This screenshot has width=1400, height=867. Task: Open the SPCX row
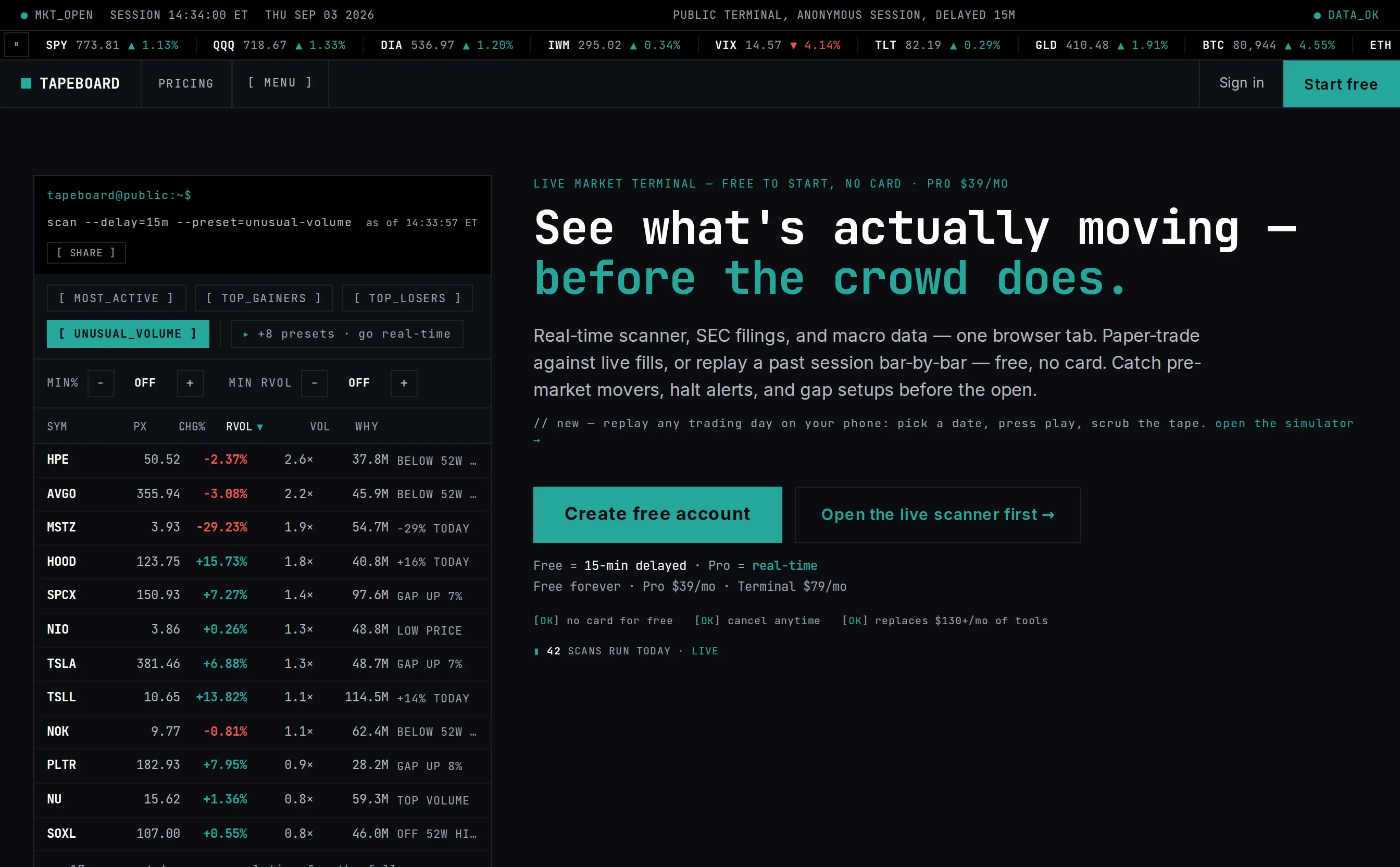tap(262, 595)
